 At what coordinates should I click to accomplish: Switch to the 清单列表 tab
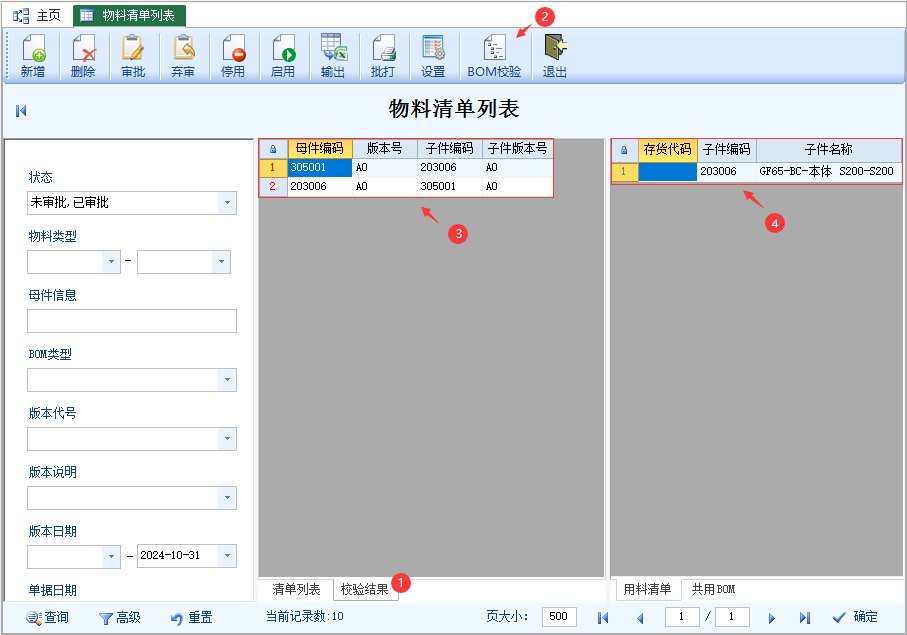296,589
